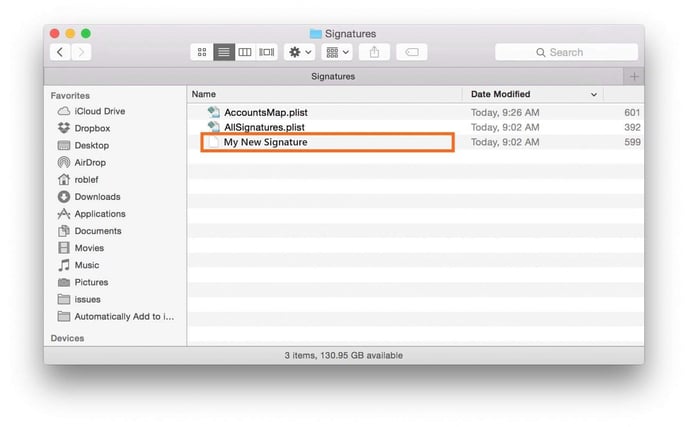688x427 pixels.
Task: Open Downloads in sidebar
Action: [x=97, y=197]
